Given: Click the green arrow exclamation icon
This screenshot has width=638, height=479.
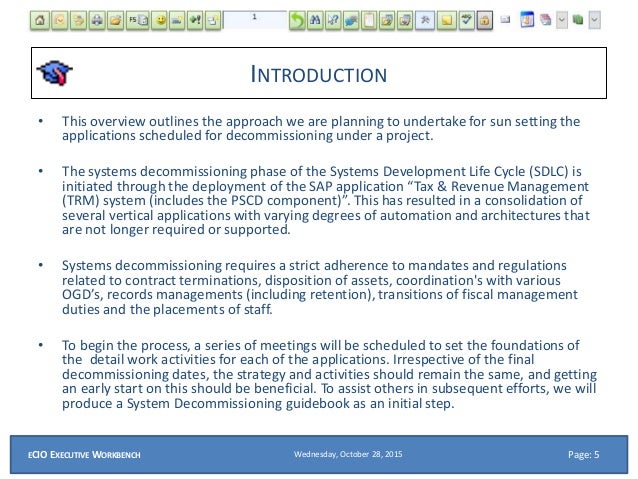Looking at the screenshot, I should 195,20.
